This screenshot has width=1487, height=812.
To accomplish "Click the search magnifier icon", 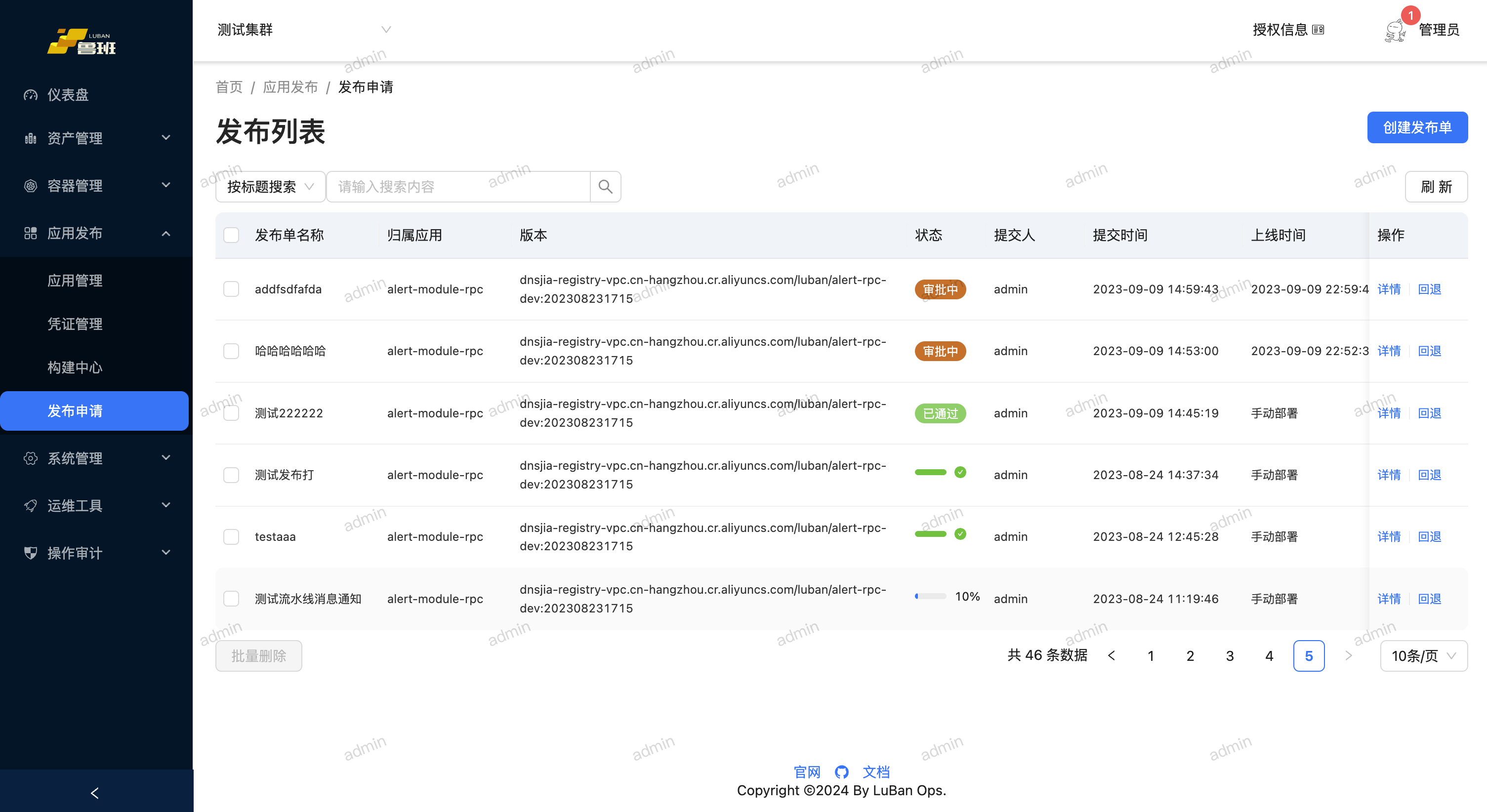I will coord(605,186).
